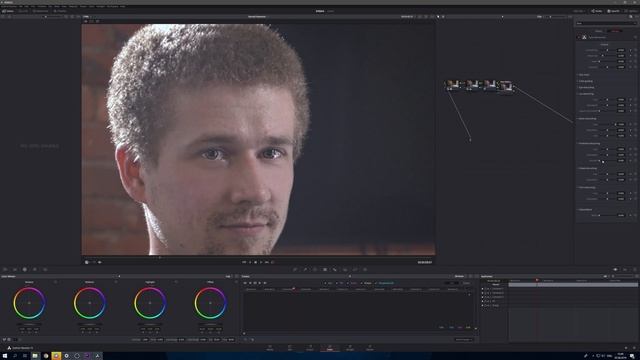Click the Offset color wheel center

tap(210, 303)
